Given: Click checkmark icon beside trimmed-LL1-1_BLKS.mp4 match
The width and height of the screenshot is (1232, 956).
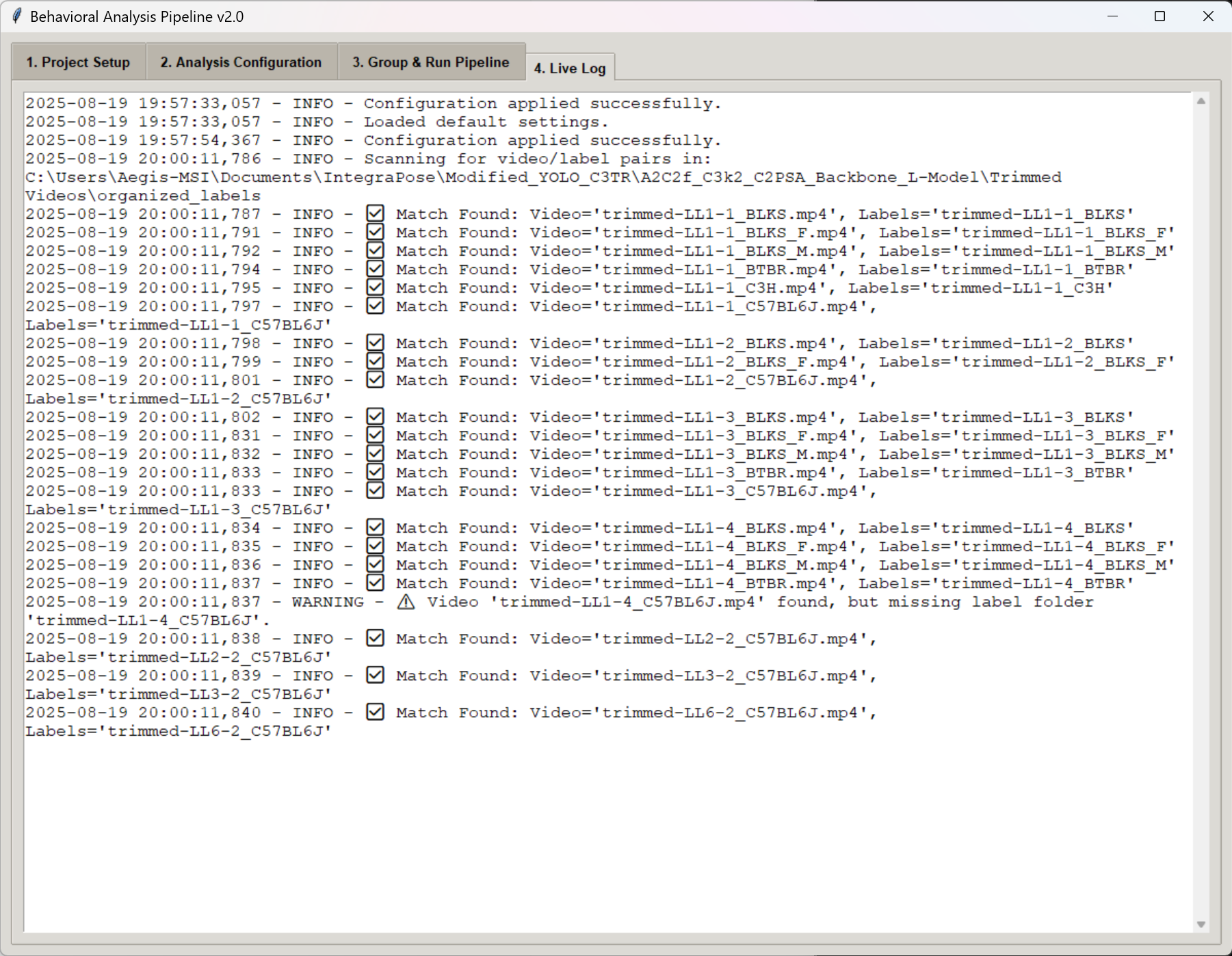Looking at the screenshot, I should 375,214.
